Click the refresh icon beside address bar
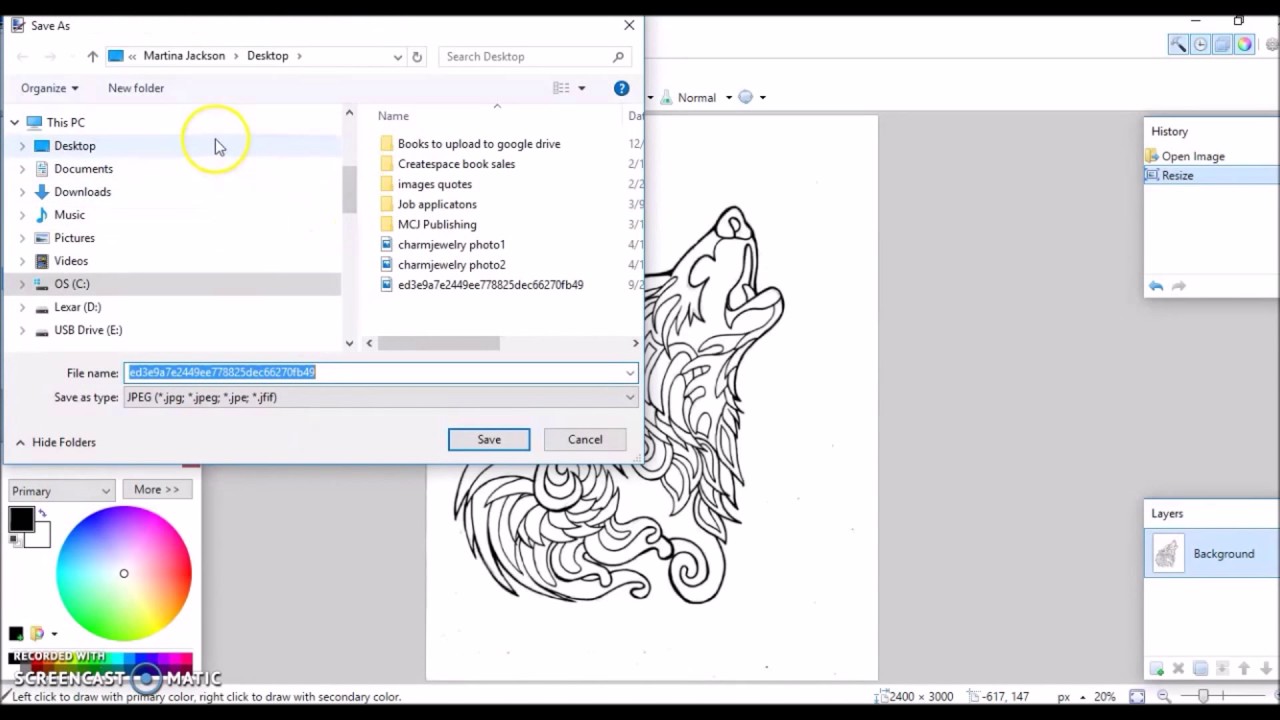This screenshot has width=1280, height=720. point(417,57)
